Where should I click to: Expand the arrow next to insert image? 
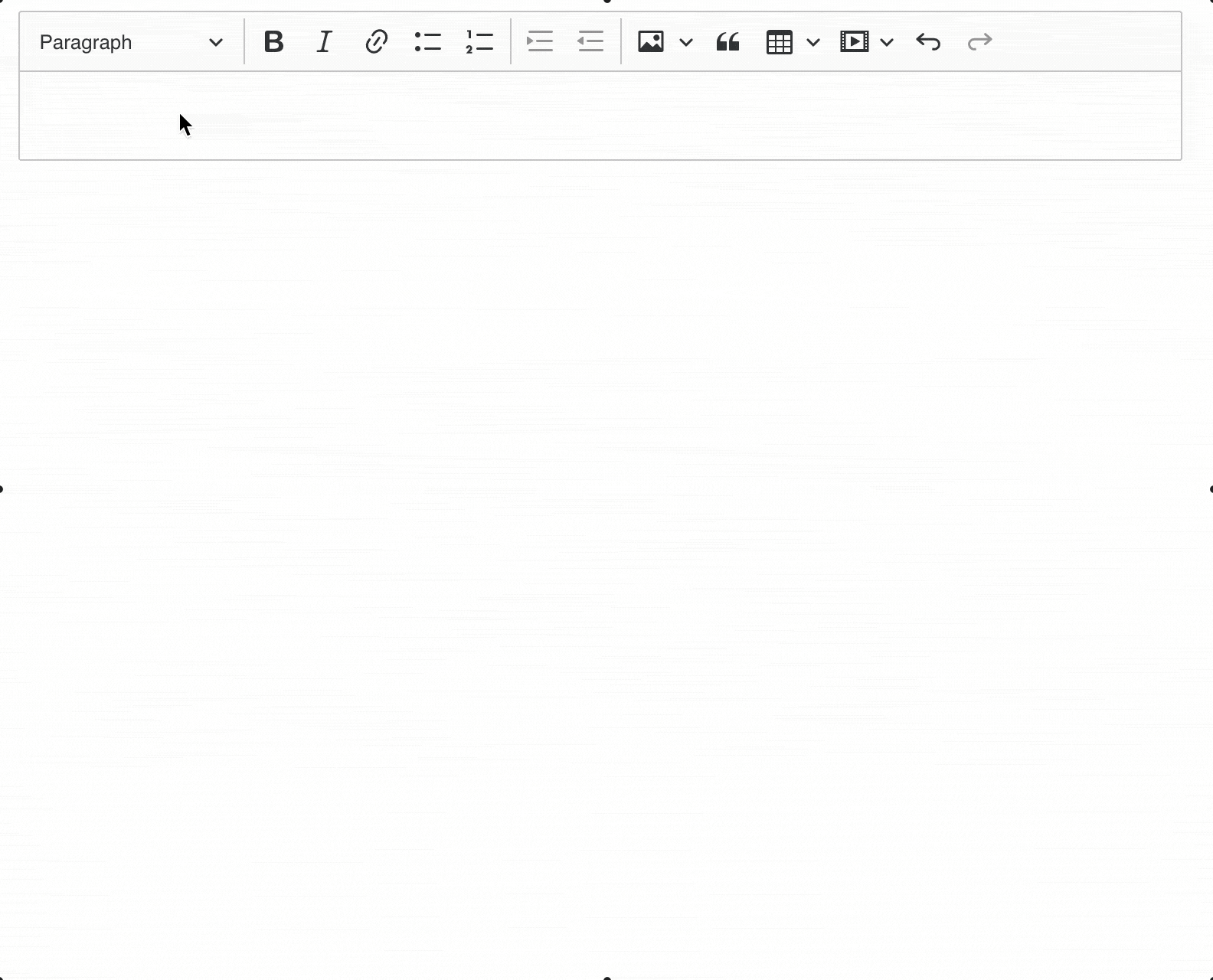pyautogui.click(x=686, y=42)
